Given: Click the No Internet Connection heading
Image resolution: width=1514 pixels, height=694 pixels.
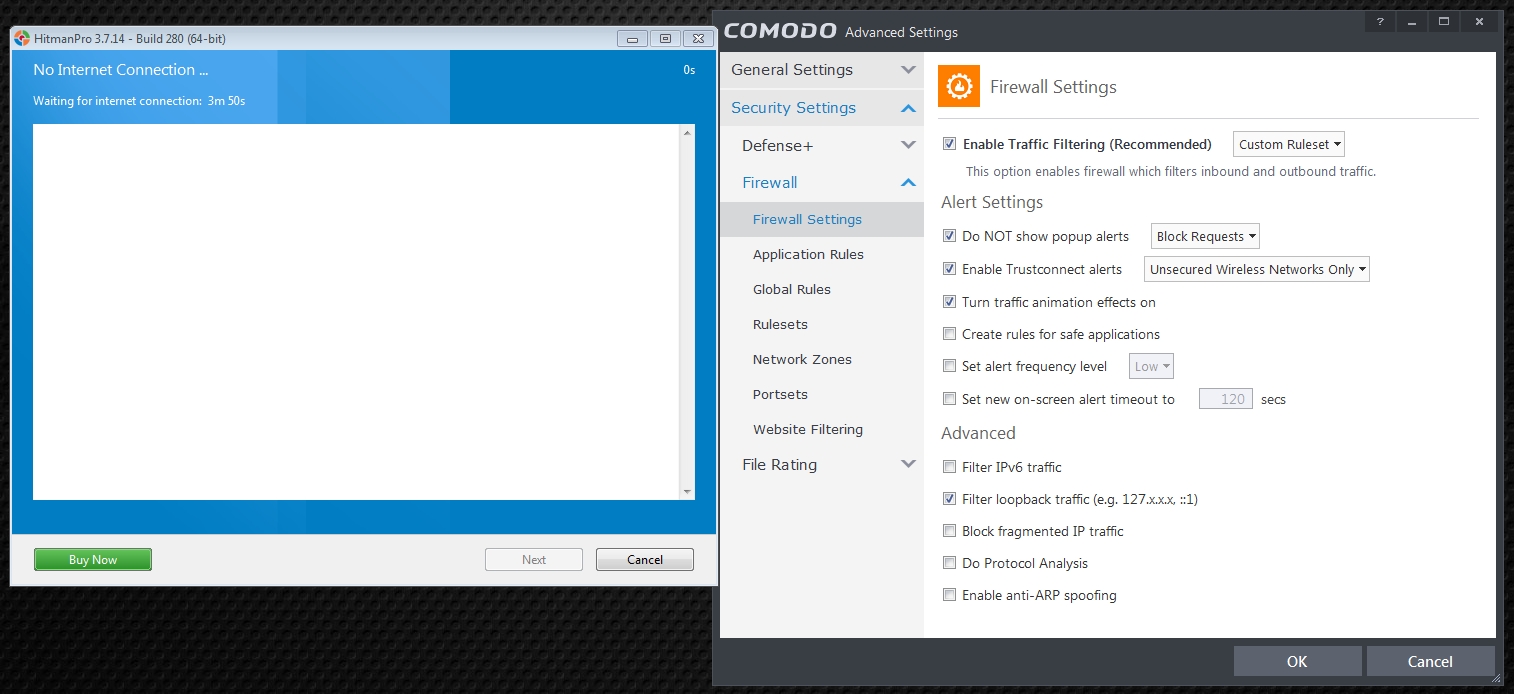Looking at the screenshot, I should pyautogui.click(x=121, y=70).
